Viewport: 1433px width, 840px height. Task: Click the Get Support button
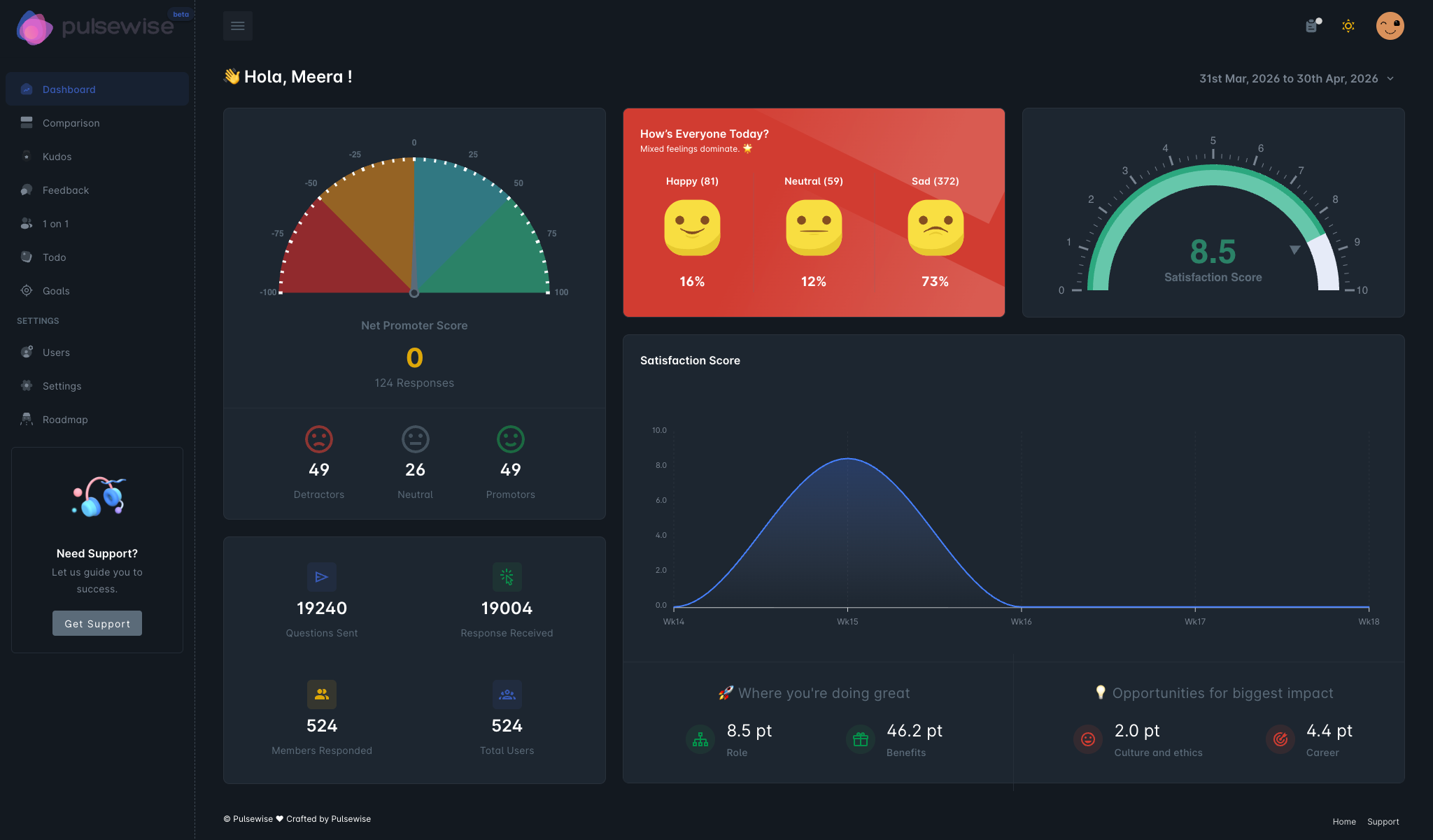pyautogui.click(x=97, y=622)
